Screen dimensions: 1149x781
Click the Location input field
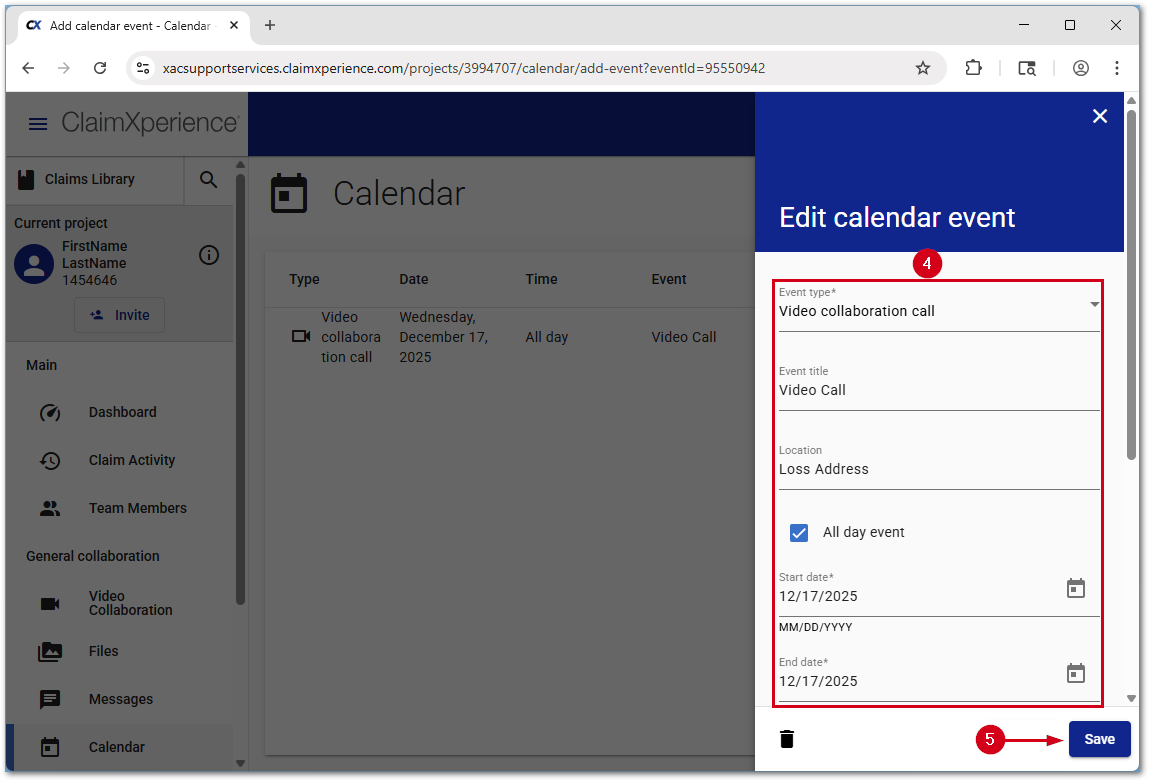[938, 470]
